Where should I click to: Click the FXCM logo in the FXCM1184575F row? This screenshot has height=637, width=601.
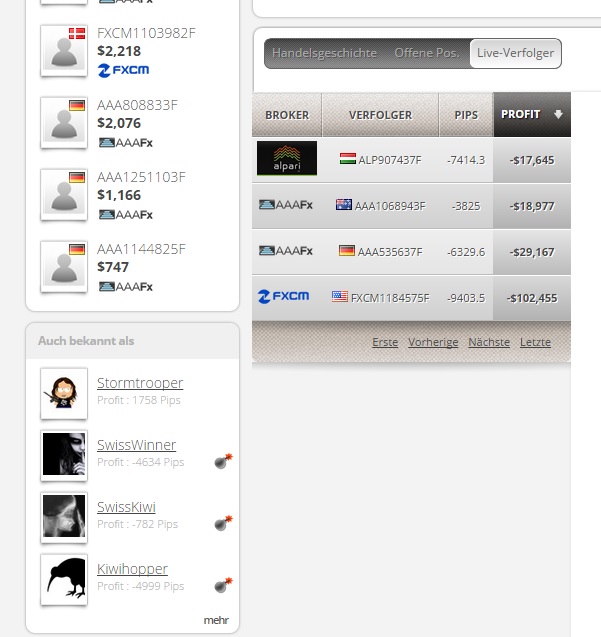coord(284,297)
